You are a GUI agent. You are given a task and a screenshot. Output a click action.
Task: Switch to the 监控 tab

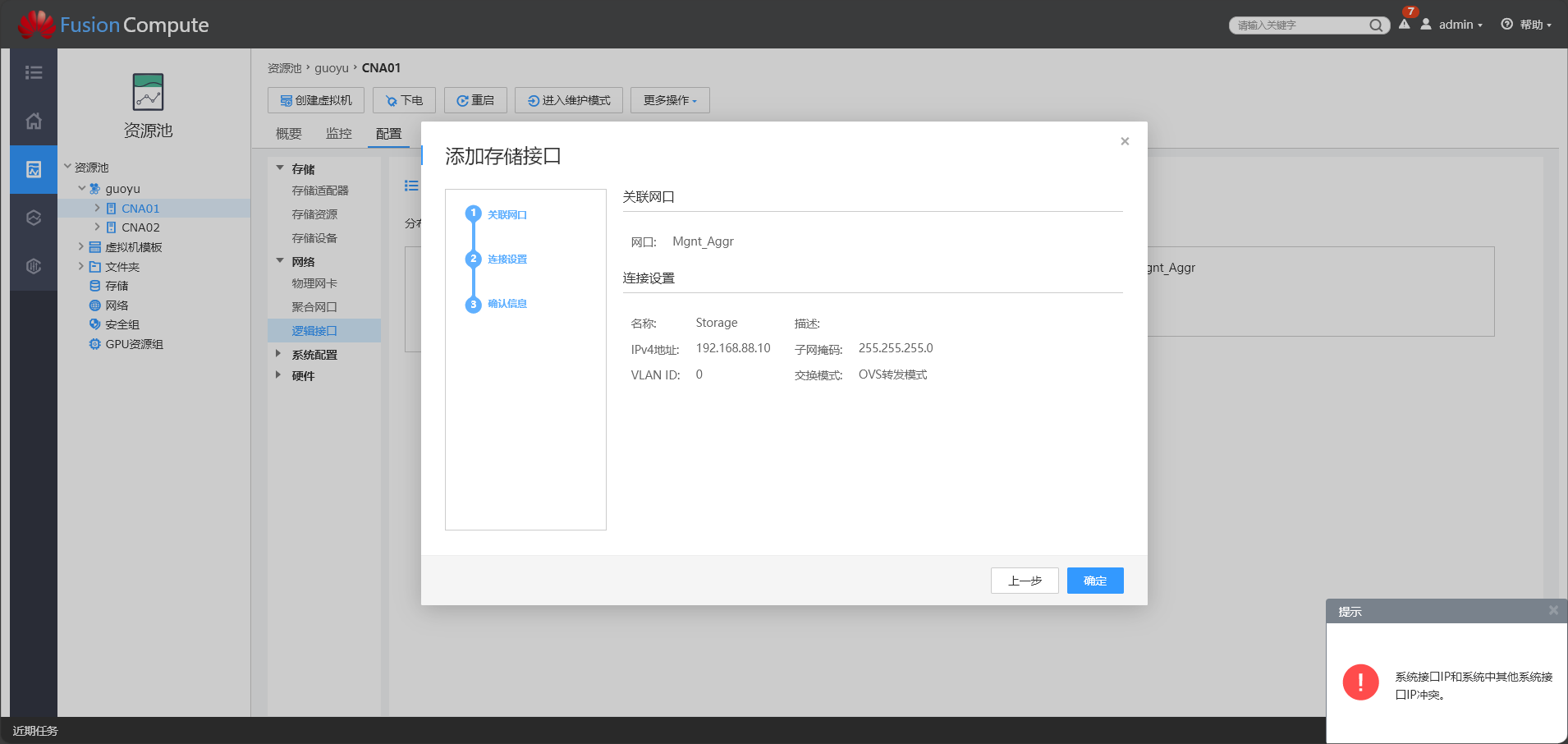[x=339, y=134]
